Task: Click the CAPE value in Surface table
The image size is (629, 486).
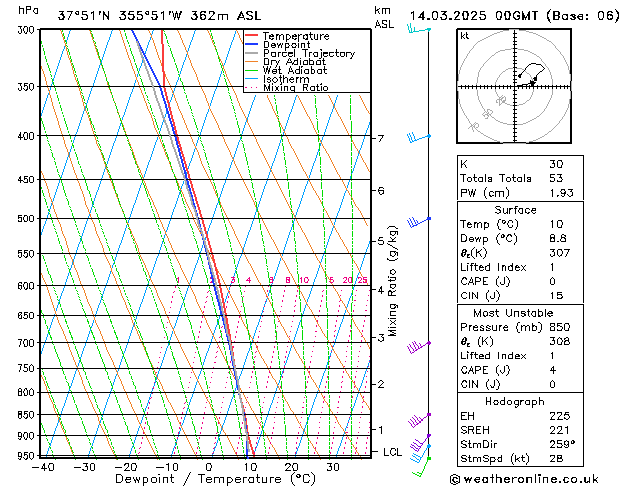Action: pyautogui.click(x=553, y=281)
